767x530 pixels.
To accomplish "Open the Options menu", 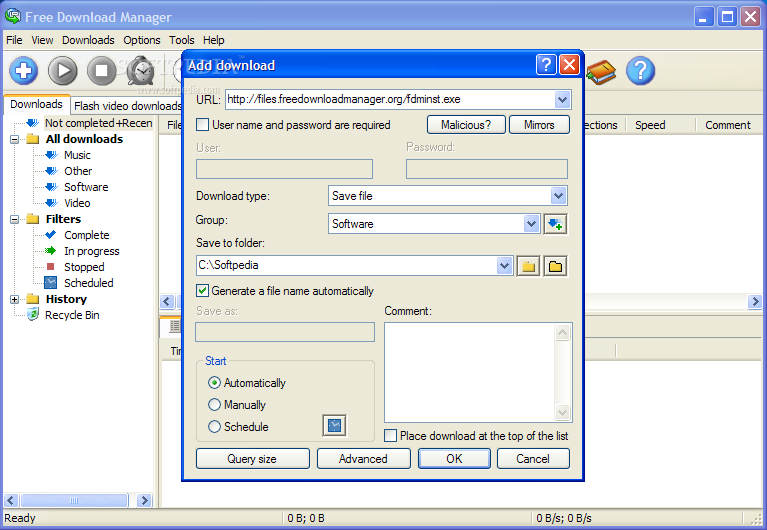I will point(141,40).
